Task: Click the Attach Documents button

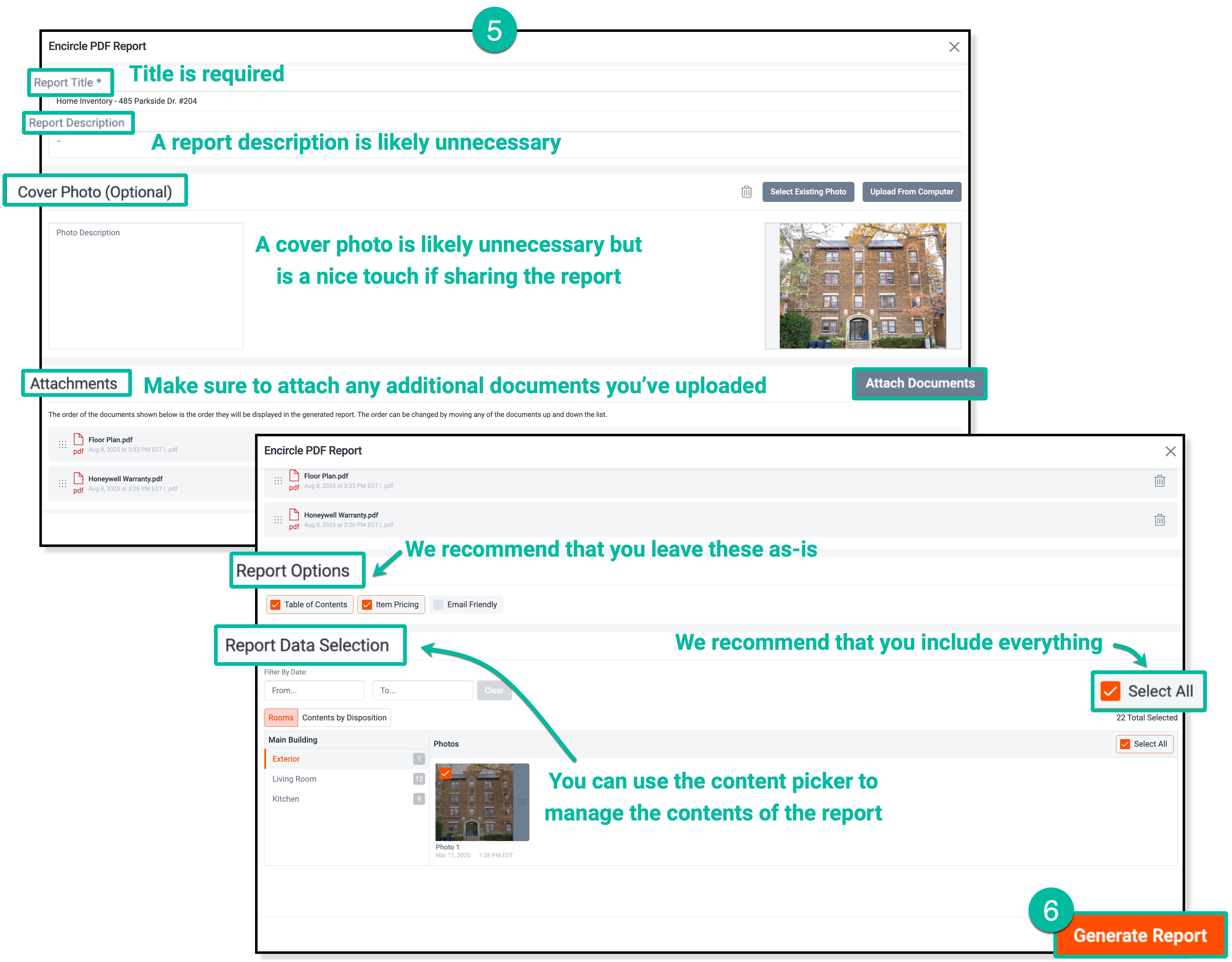Action: [x=919, y=383]
